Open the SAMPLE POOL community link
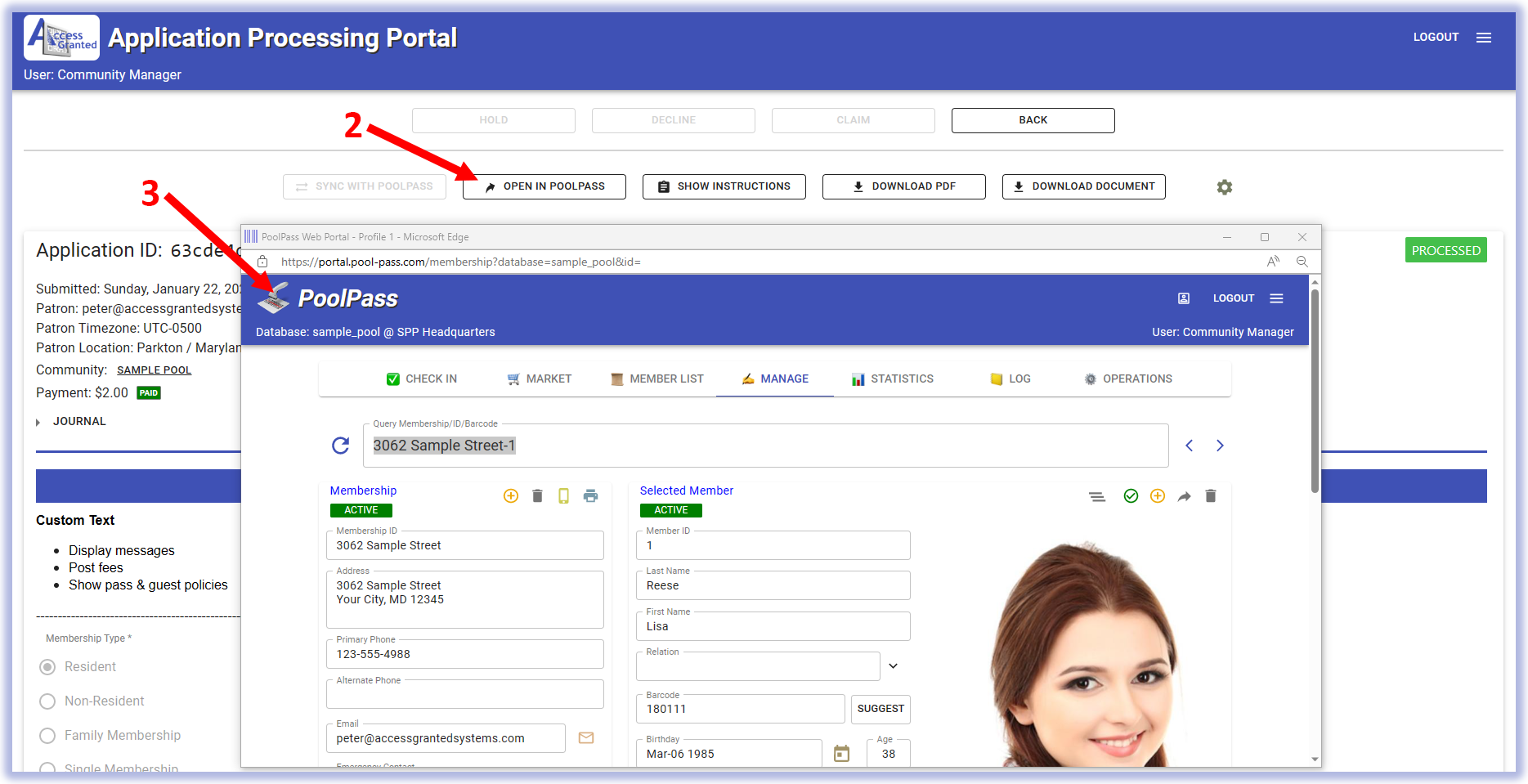The height and width of the screenshot is (784, 1528). pyautogui.click(x=154, y=370)
